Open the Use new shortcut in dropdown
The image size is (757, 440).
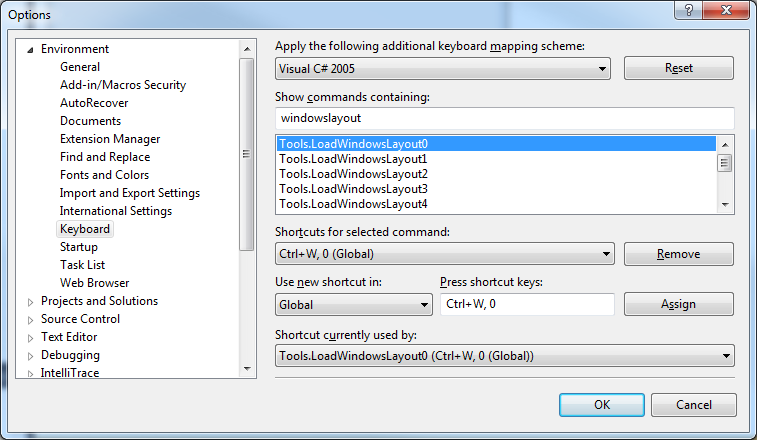[424, 305]
